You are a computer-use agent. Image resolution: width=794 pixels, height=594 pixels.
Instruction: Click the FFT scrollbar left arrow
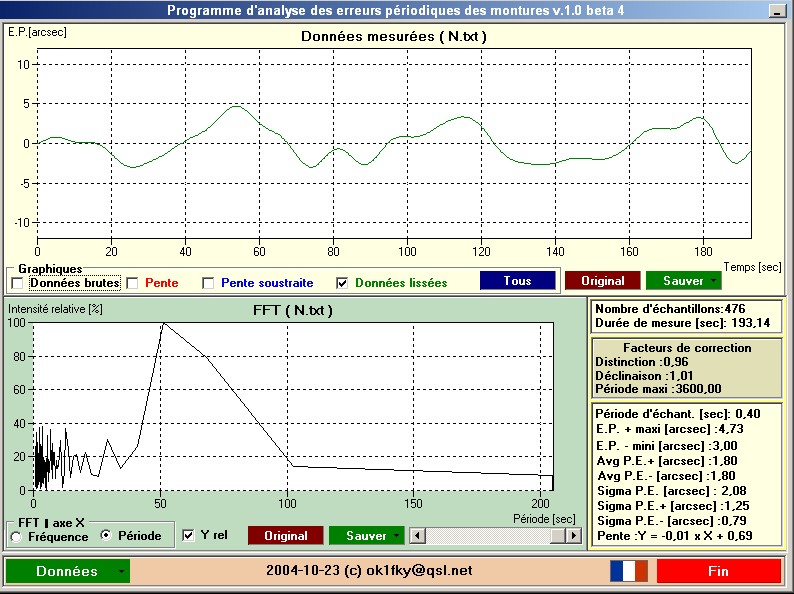[x=418, y=536]
